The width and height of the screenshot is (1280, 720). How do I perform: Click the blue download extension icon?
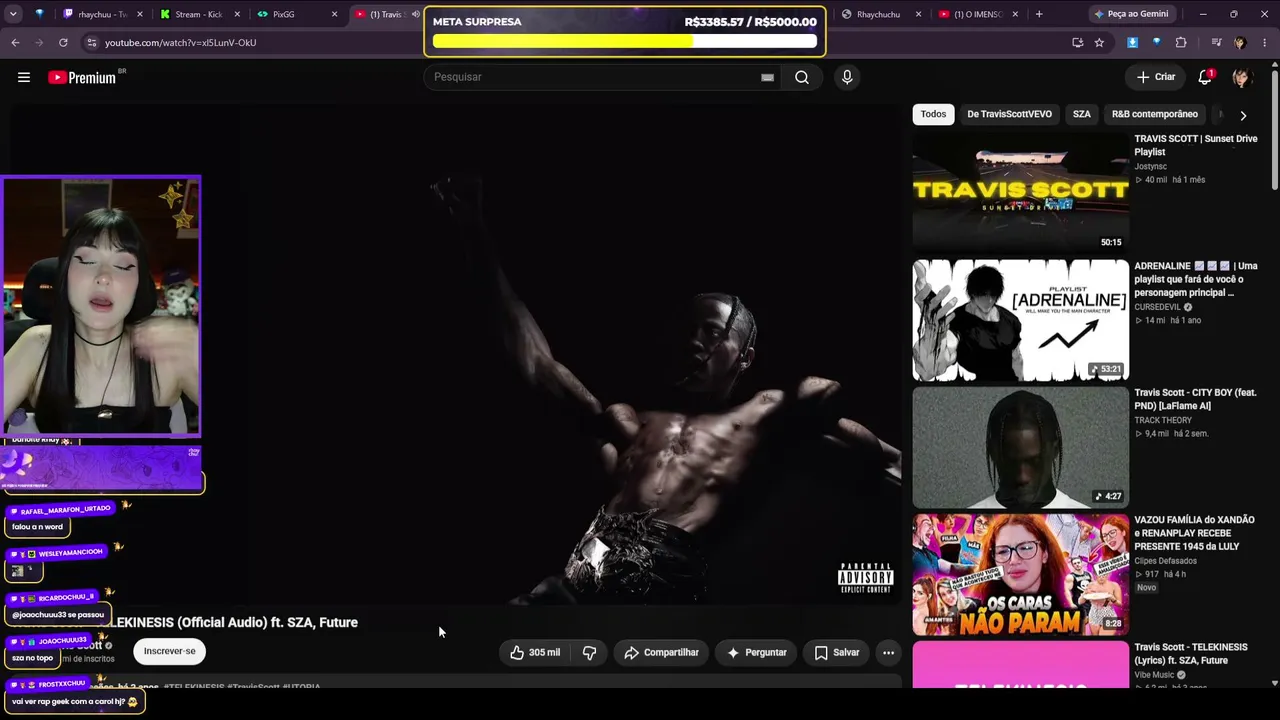[1132, 42]
